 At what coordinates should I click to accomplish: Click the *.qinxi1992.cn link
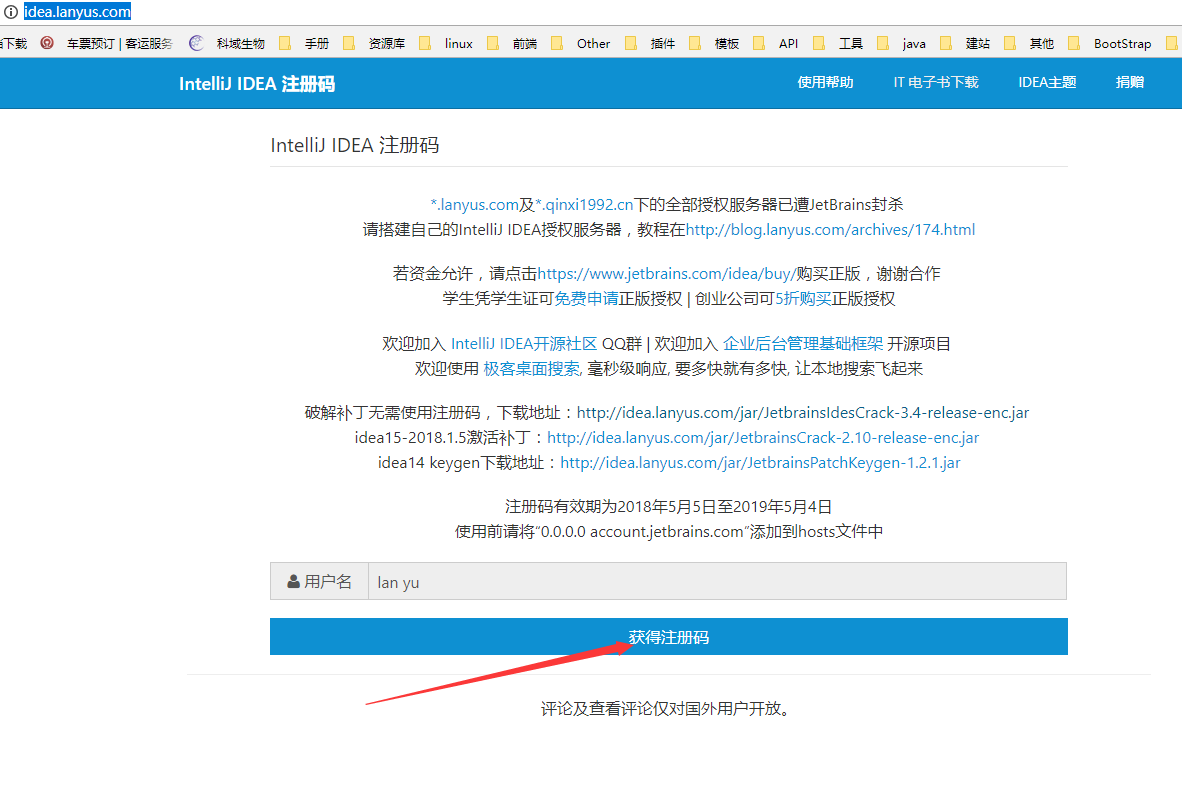pos(584,205)
